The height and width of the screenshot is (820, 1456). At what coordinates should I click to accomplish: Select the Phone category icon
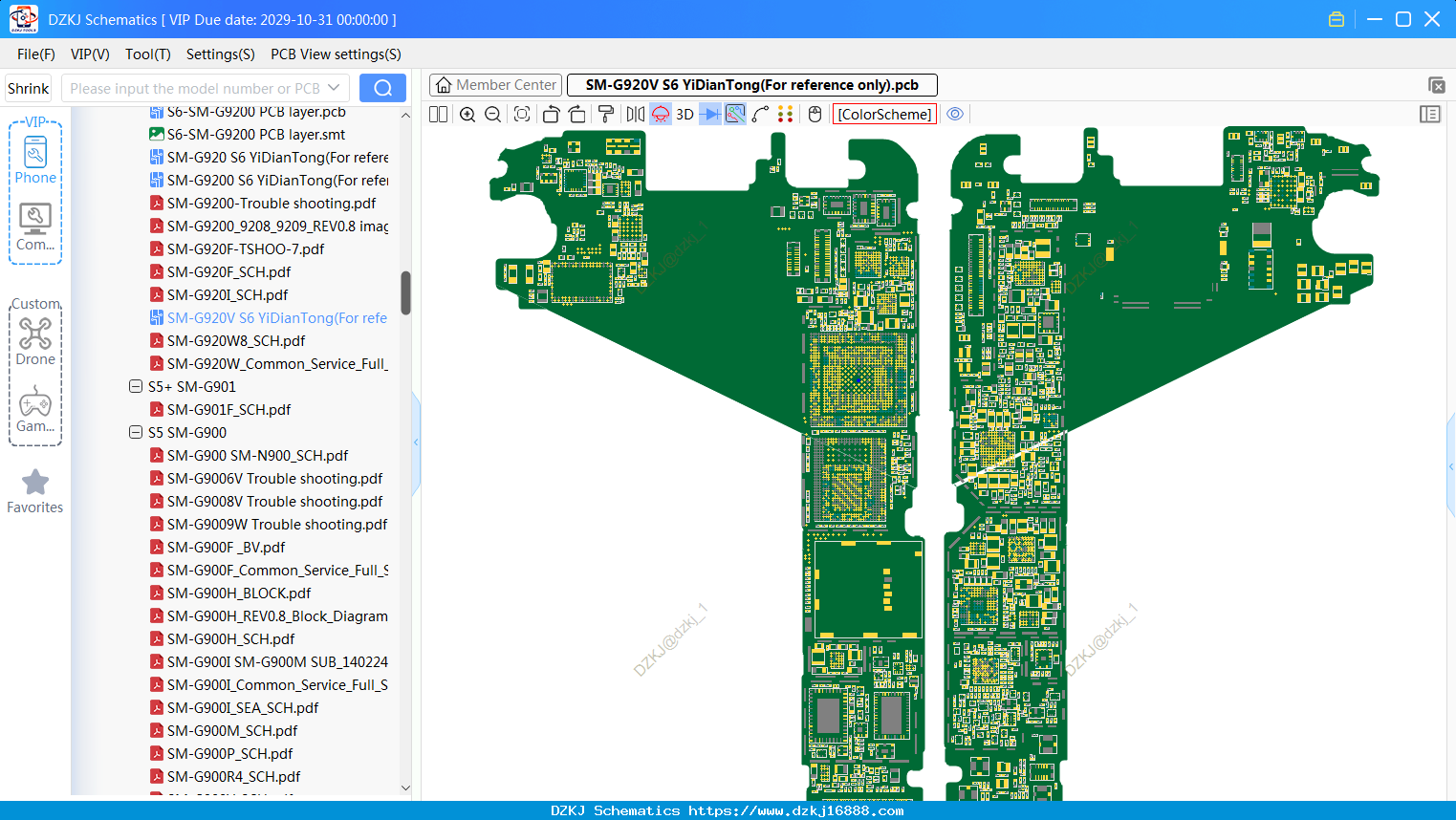35,161
